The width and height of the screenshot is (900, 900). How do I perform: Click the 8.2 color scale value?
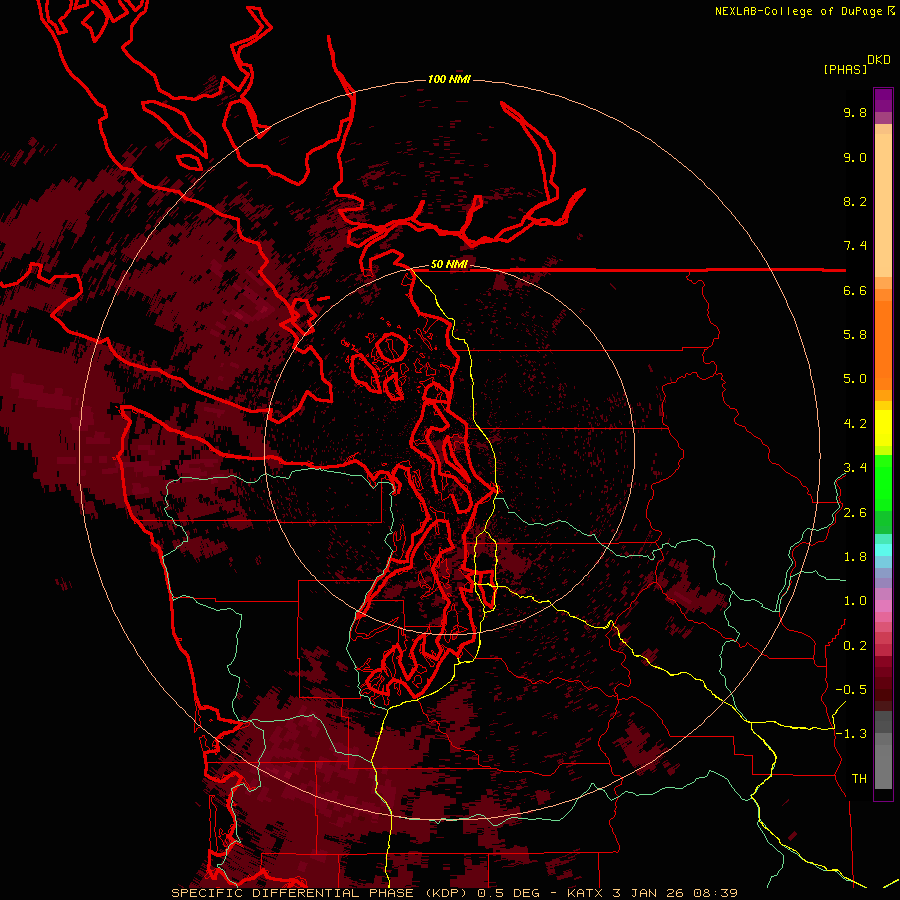[x=855, y=201]
